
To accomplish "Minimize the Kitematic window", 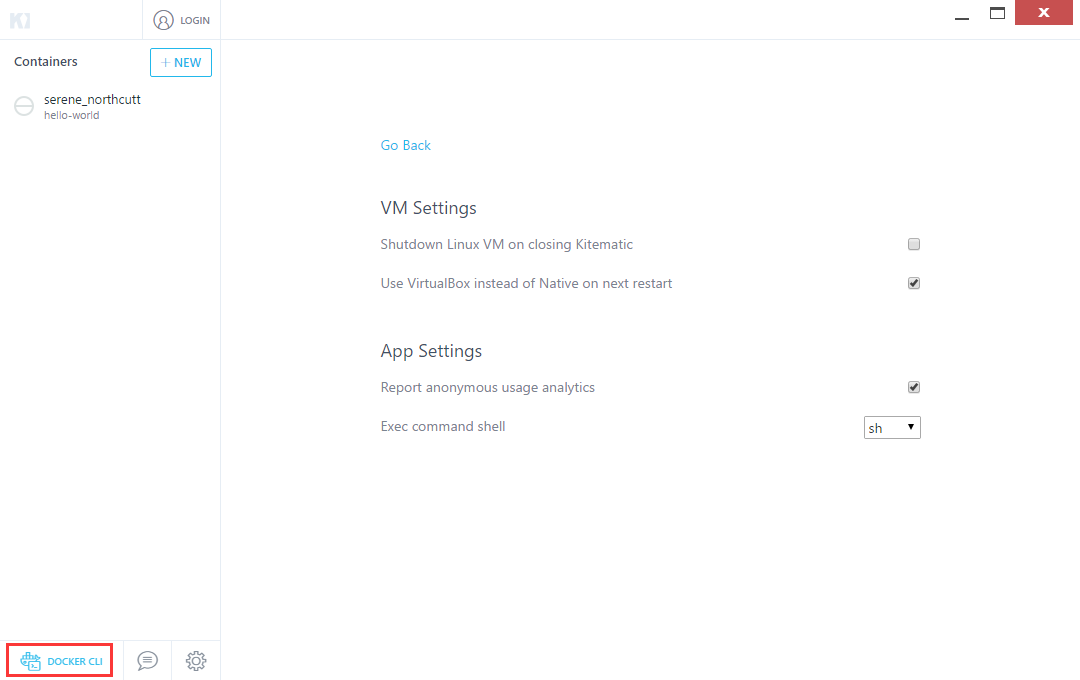I will (x=962, y=15).
